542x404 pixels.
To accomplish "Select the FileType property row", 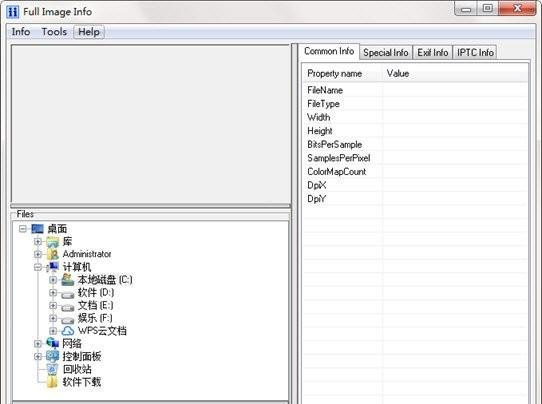I will (415, 104).
